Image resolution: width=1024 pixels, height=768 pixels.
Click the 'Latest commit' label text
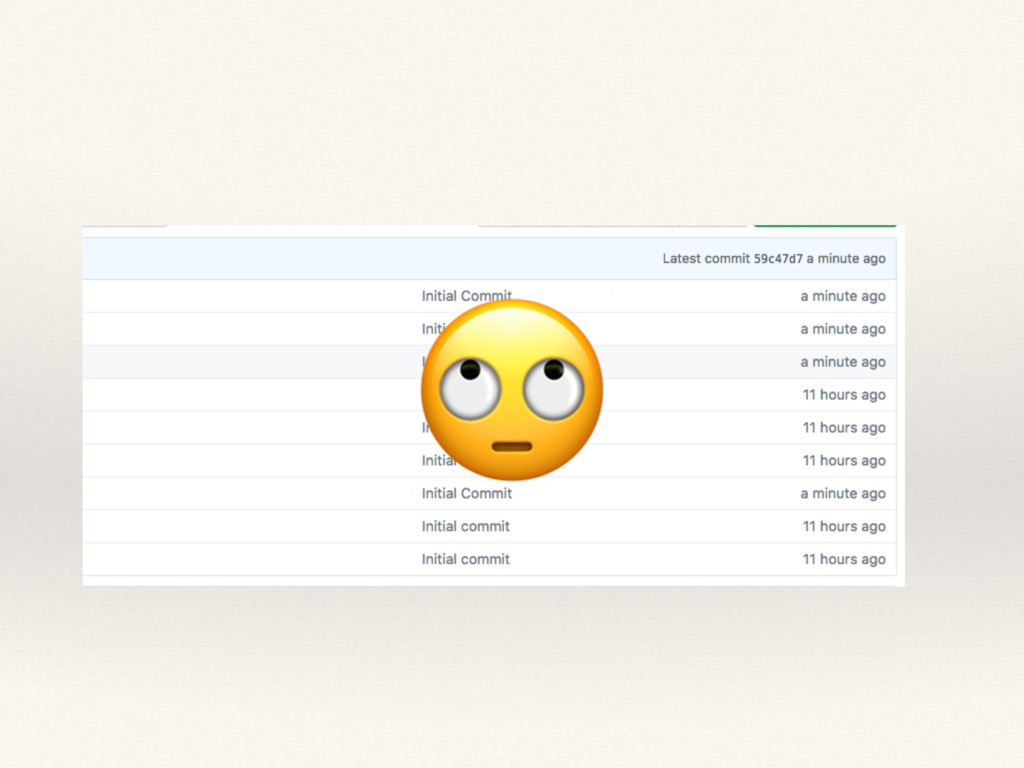click(x=706, y=259)
